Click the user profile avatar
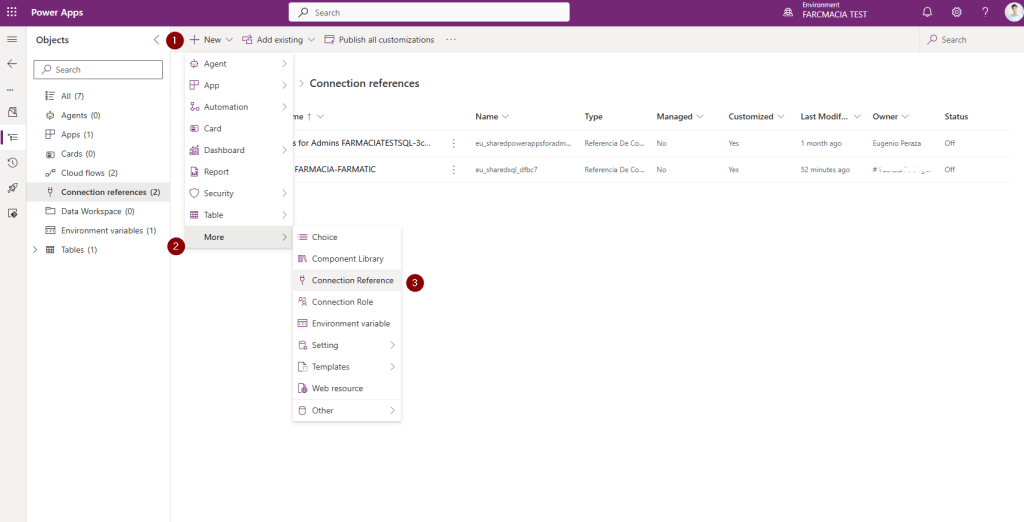The width and height of the screenshot is (1024, 522). 1012,12
